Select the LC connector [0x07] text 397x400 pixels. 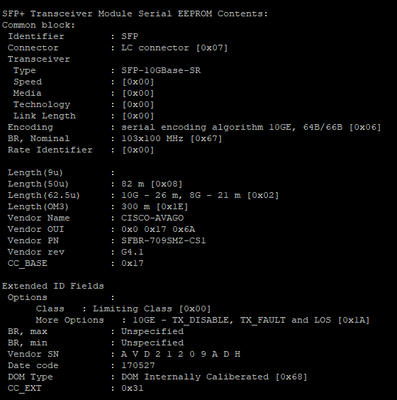coord(174,48)
